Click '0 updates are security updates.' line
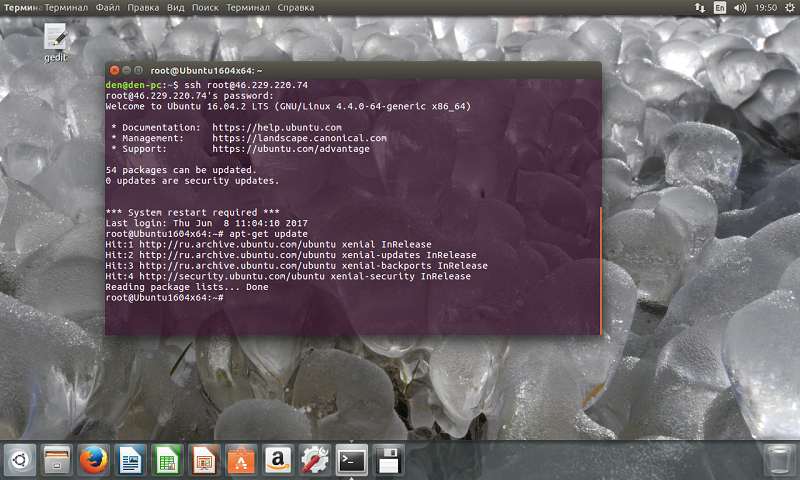The width and height of the screenshot is (800, 480). (192, 181)
